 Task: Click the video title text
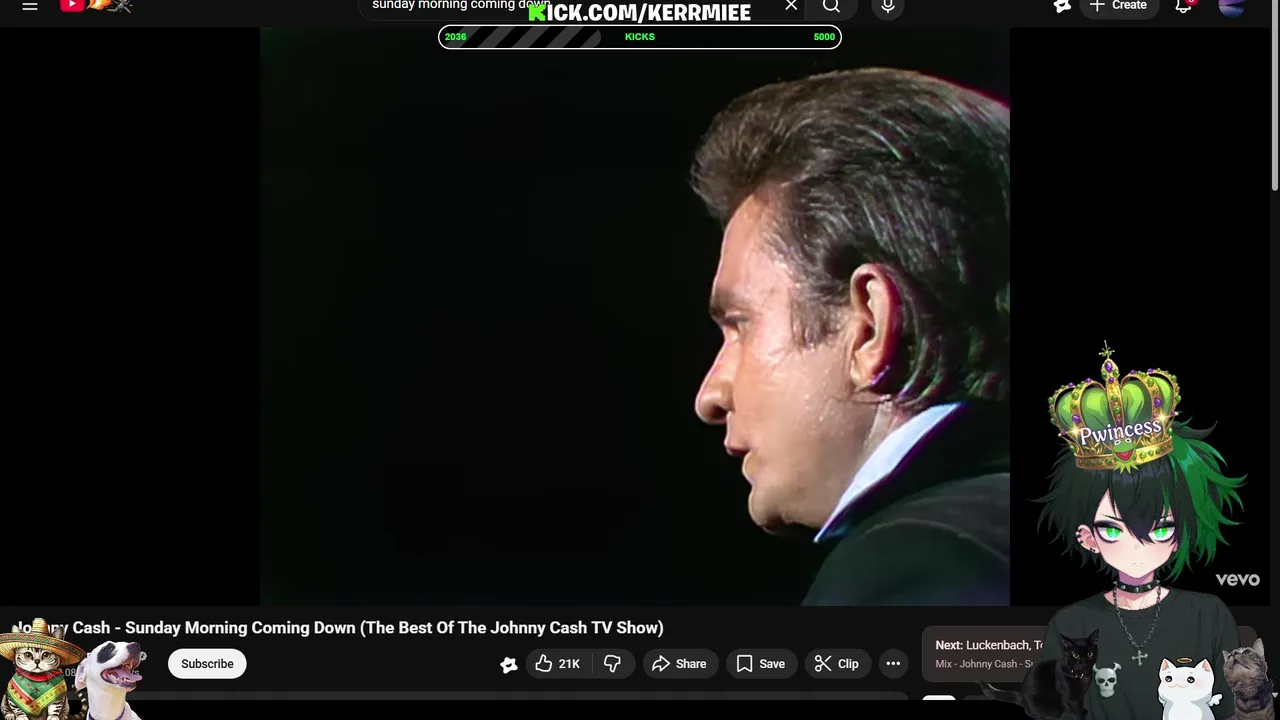(x=338, y=628)
